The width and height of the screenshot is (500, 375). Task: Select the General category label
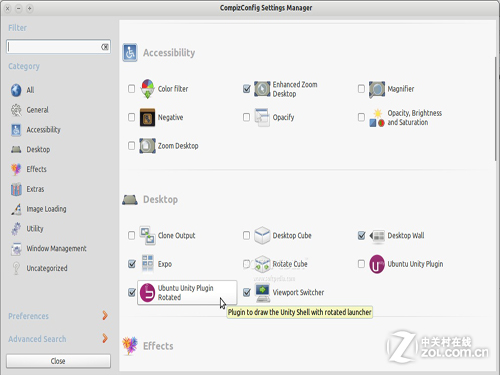(37, 110)
